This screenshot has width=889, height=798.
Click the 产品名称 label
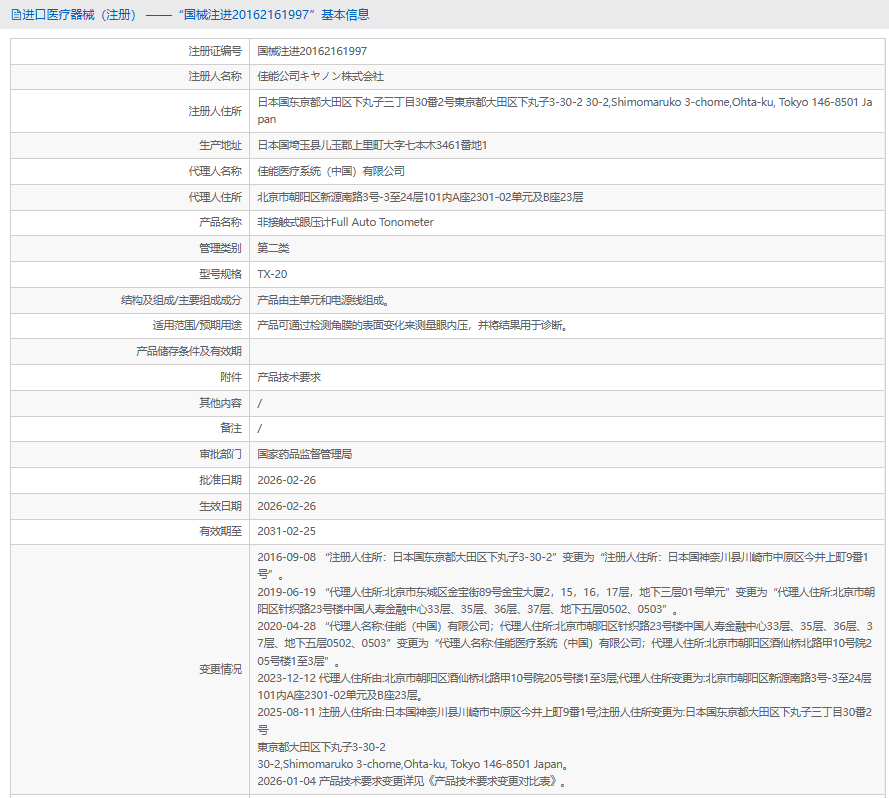pyautogui.click(x=220, y=222)
